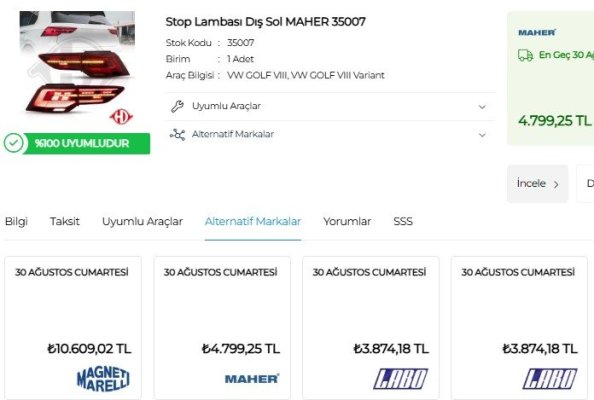The height and width of the screenshot is (400, 594).
Task: Click the İncele button
Action: coord(537,184)
